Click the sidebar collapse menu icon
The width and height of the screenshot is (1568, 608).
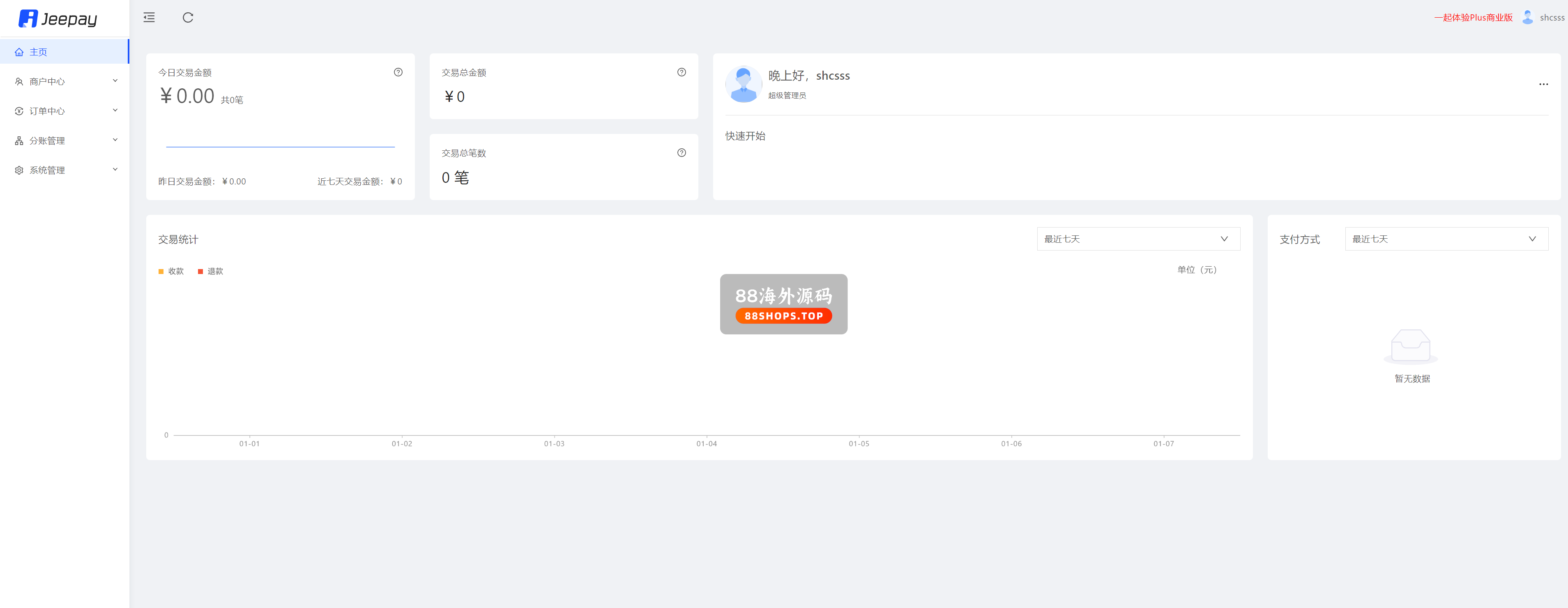click(x=149, y=18)
